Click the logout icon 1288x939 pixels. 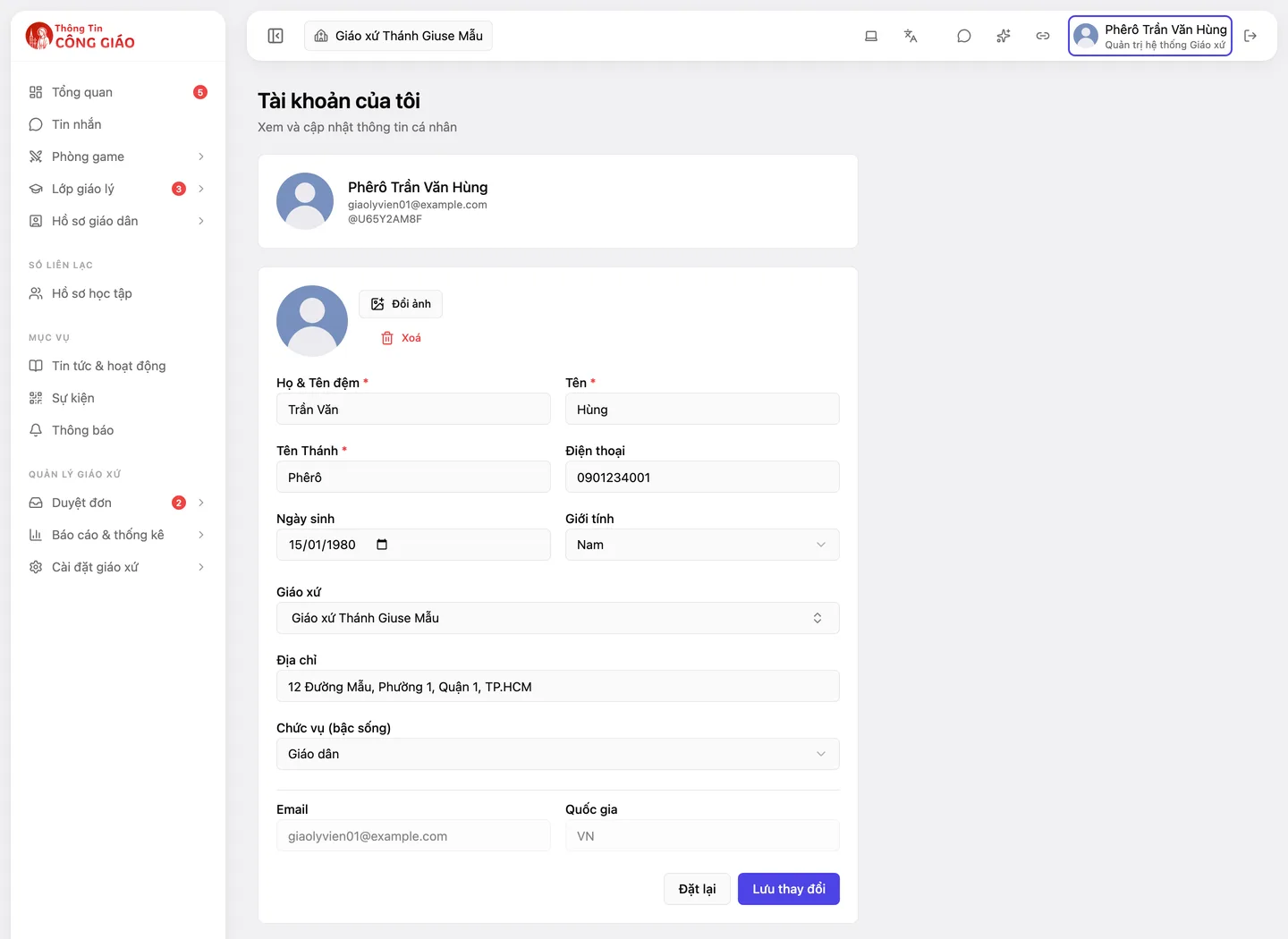[x=1250, y=36]
